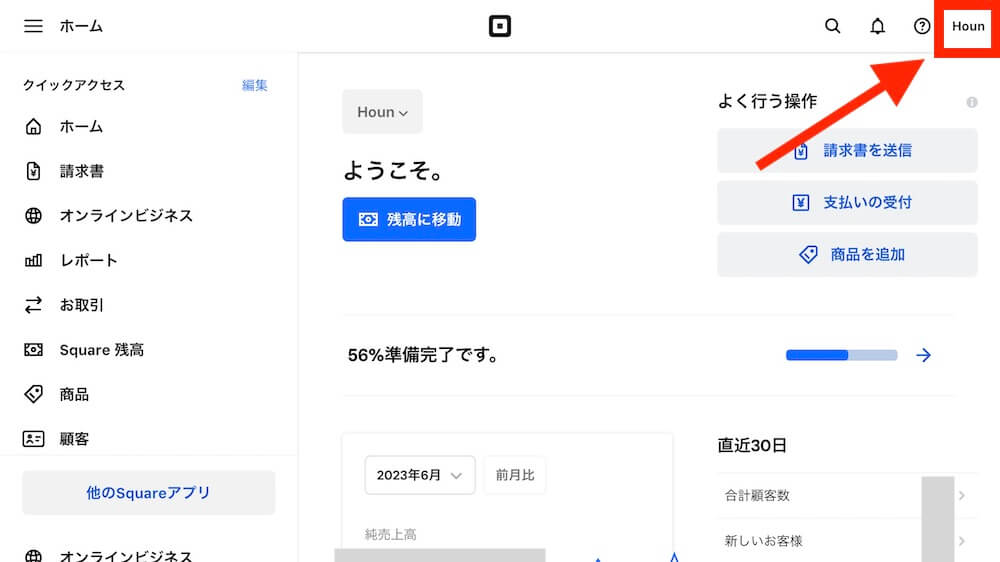Click the 純売上高 label
The height and width of the screenshot is (562, 1000).
click(x=390, y=535)
